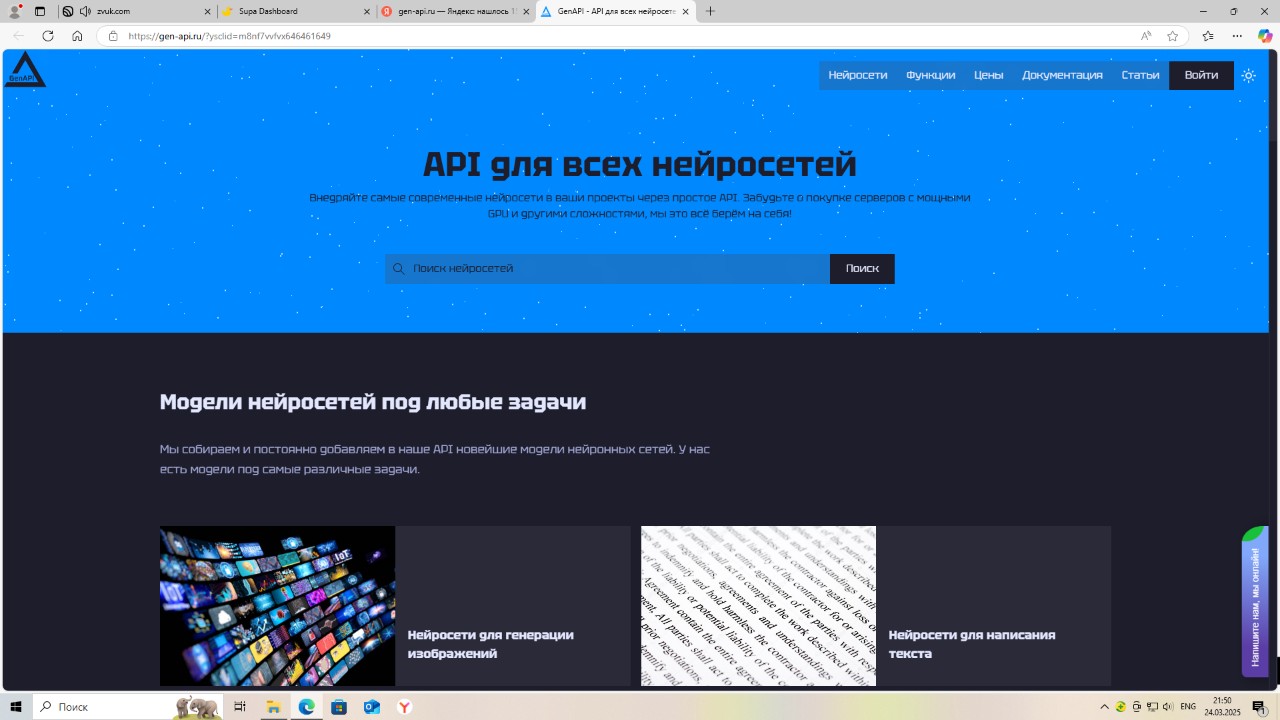
Task: Open Outlook from the taskbar
Action: [372, 707]
